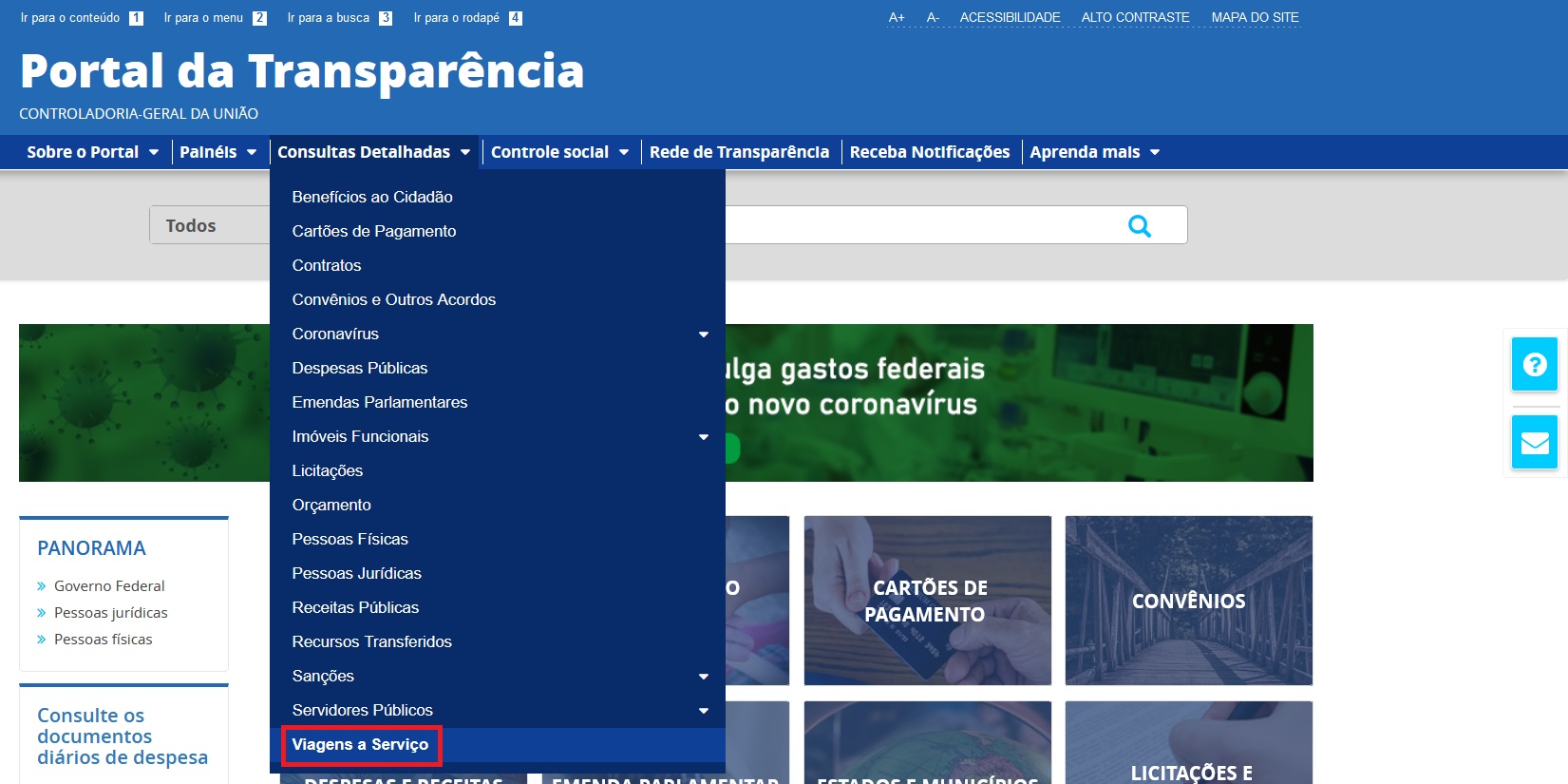Toggle Alto Contraste mode
1568x784 pixels.
coord(1135,18)
